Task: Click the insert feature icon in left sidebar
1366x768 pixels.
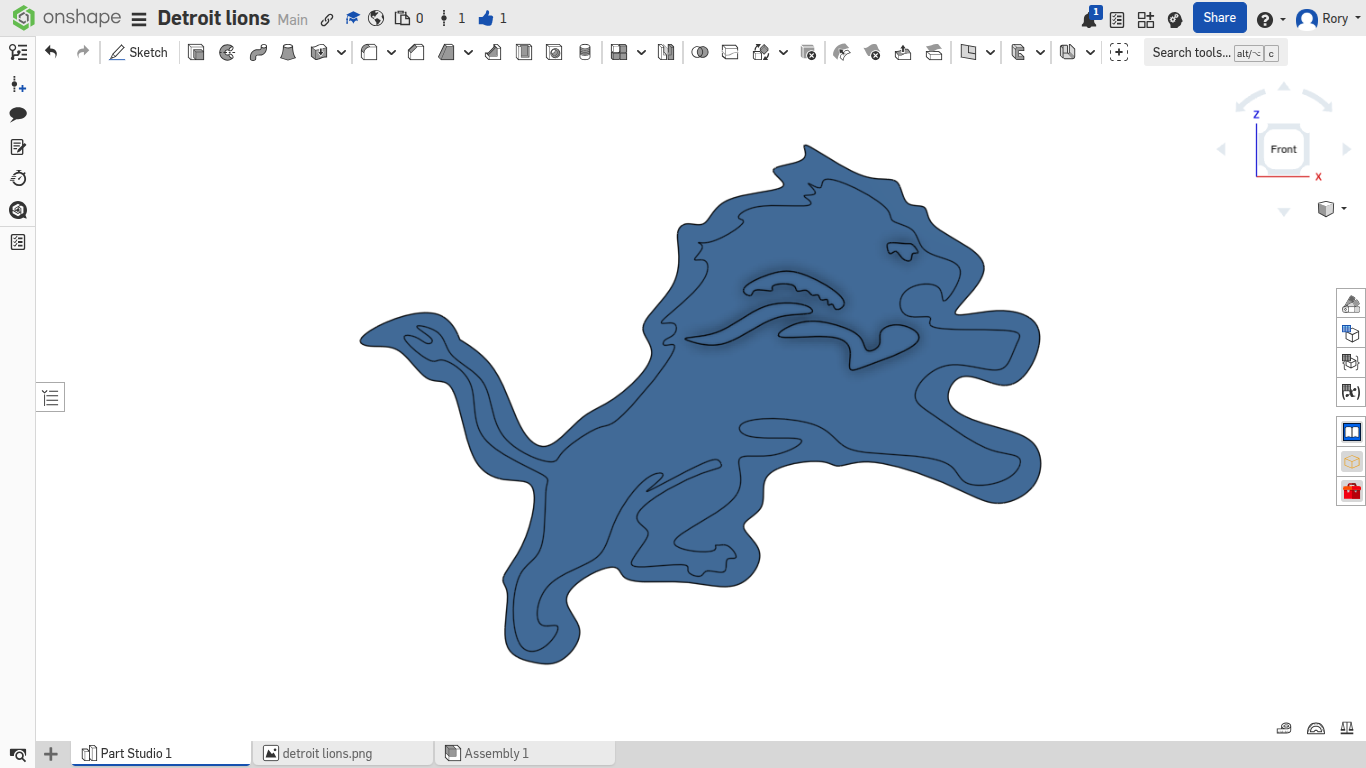Action: tap(18, 84)
